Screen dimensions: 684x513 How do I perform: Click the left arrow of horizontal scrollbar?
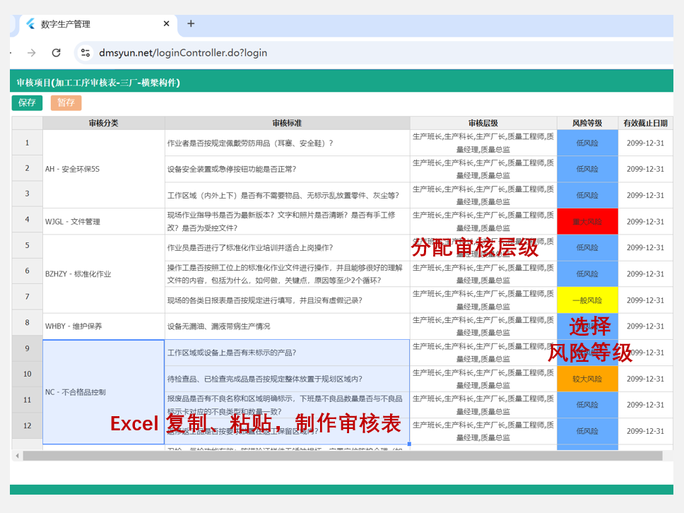pyautogui.click(x=15, y=456)
